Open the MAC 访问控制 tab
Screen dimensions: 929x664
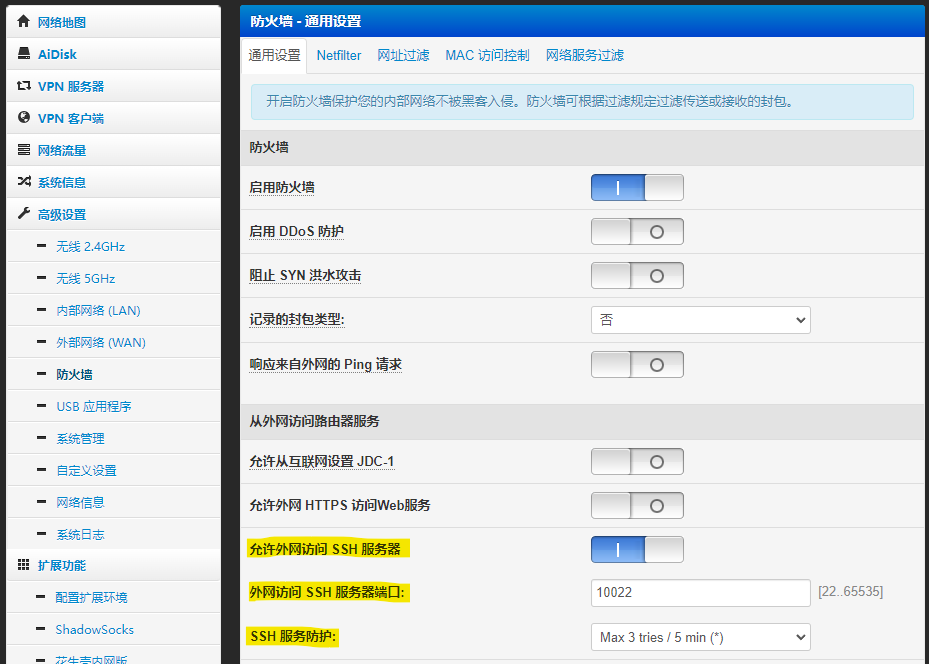[x=487, y=55]
